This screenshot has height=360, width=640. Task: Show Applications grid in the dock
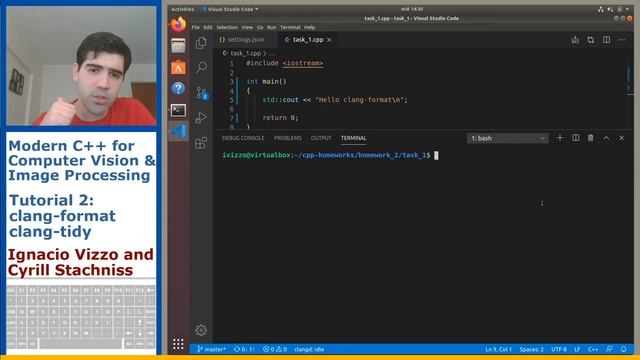tap(178, 344)
